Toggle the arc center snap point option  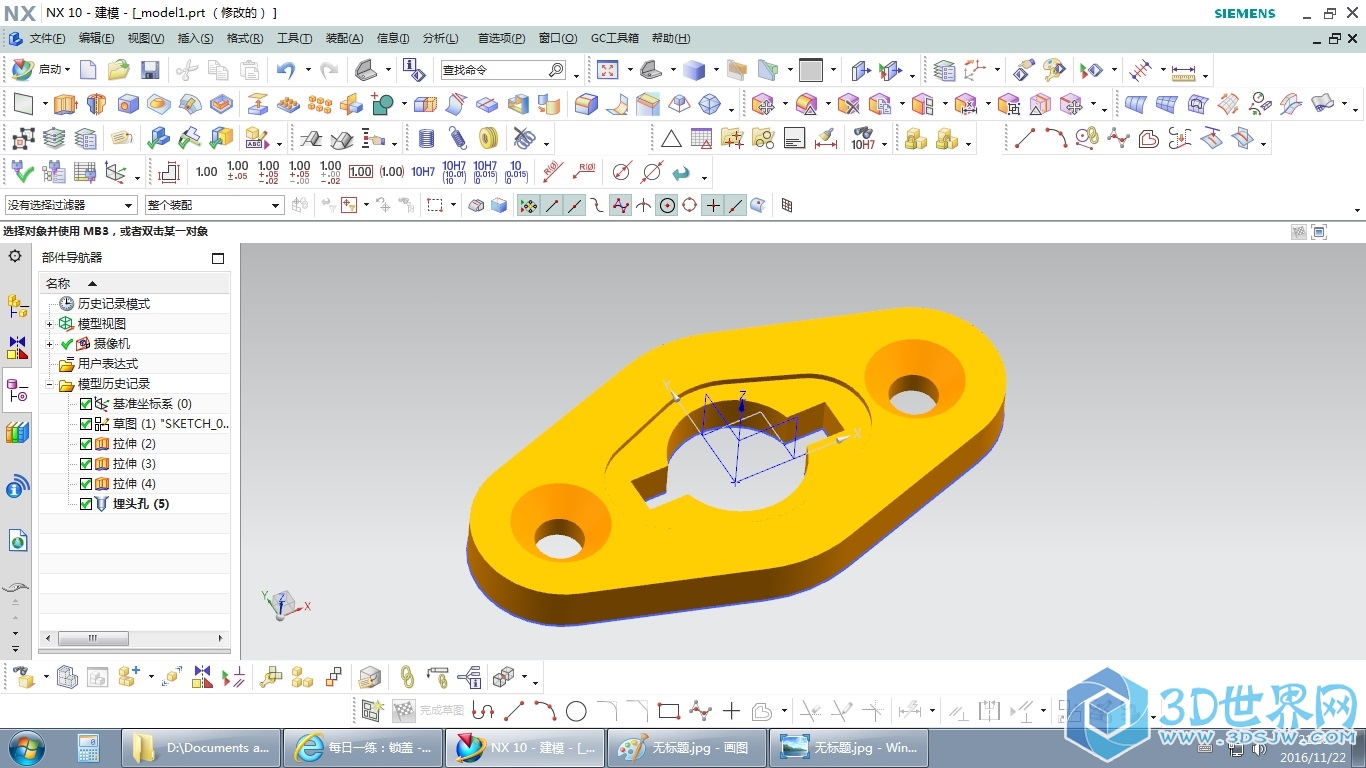666,205
